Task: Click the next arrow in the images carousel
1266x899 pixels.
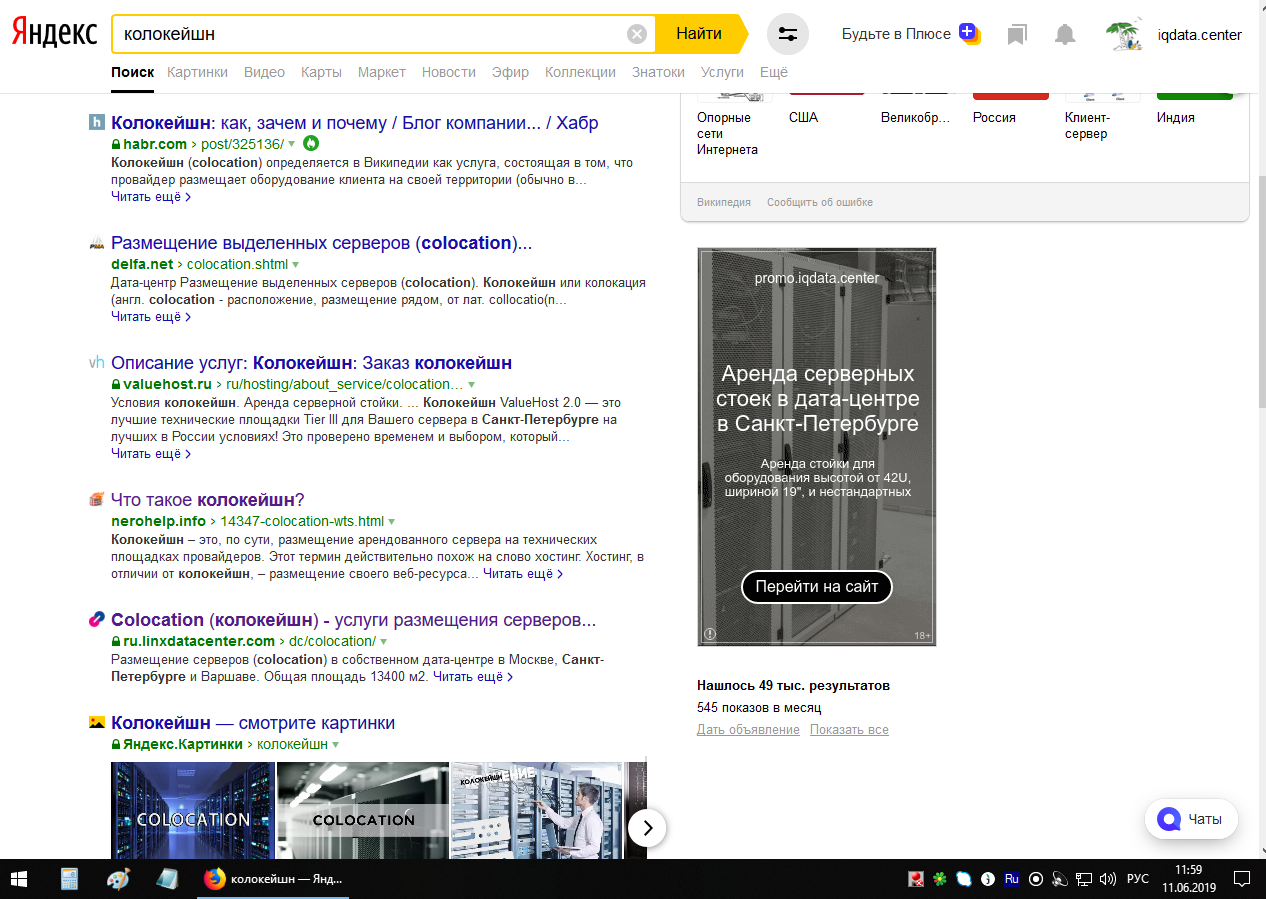Action: pyautogui.click(x=648, y=827)
